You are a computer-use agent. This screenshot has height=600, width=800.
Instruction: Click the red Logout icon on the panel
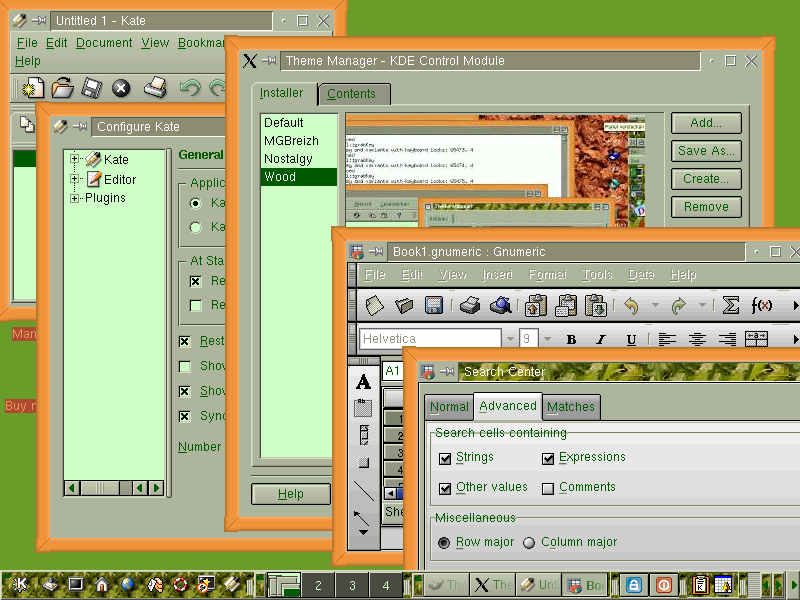coord(664,585)
